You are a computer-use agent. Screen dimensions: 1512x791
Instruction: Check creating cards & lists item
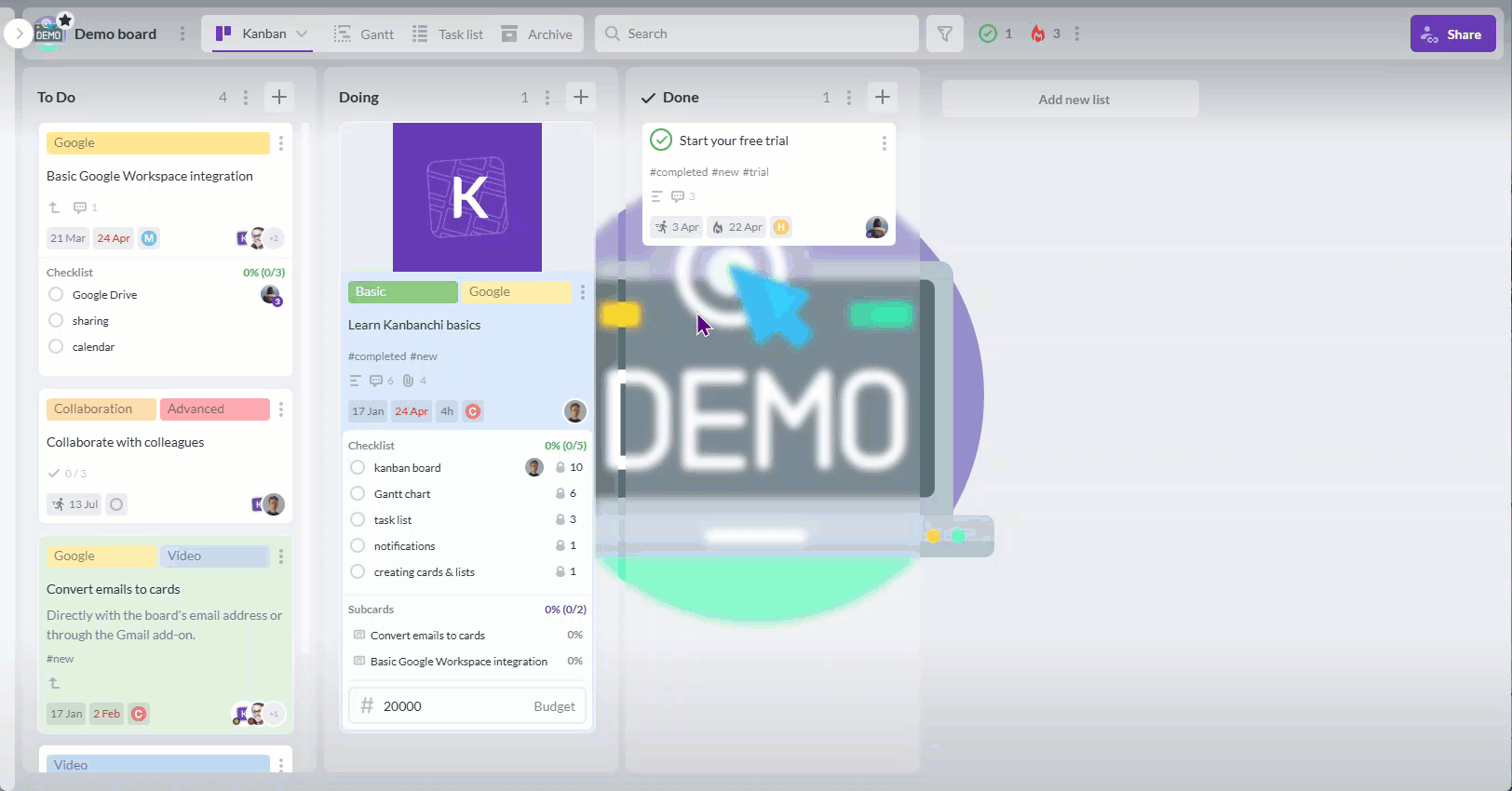(358, 571)
